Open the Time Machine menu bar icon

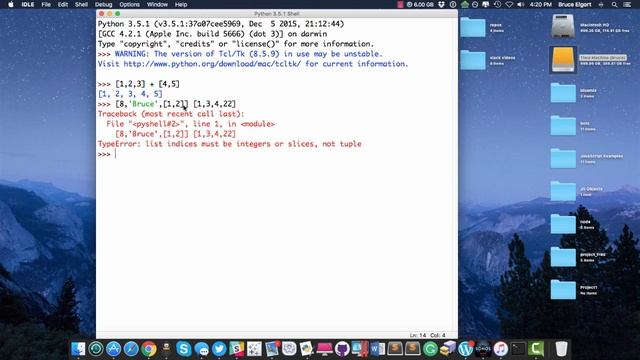point(497,4)
